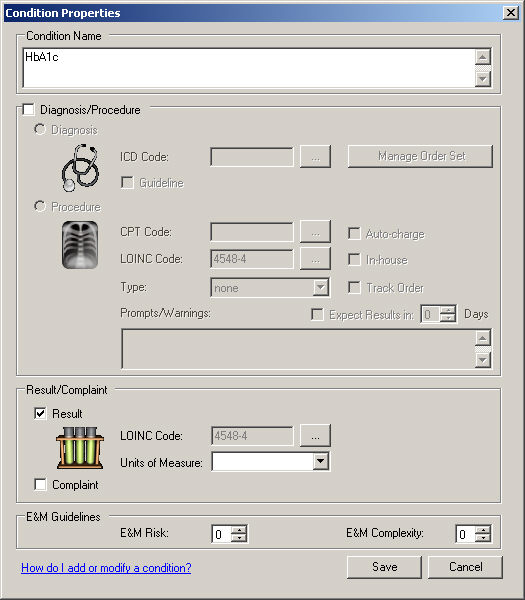Check the Complaint checkbox

[x=40, y=484]
